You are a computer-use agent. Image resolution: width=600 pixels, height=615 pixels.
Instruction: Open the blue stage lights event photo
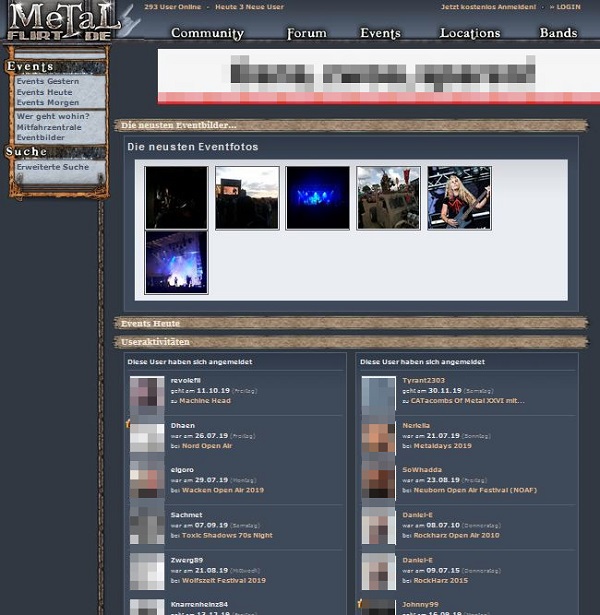coord(317,198)
